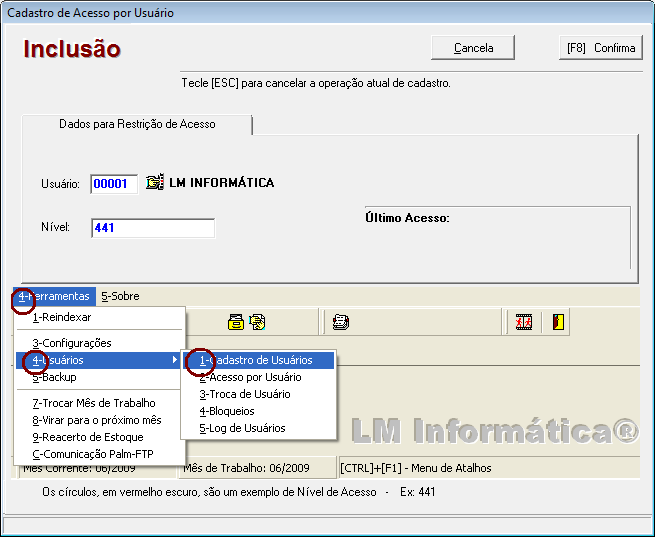Viewport: 655px width, 537px height.
Task: Open the 4-Ferramentas menu
Action: coord(55,296)
